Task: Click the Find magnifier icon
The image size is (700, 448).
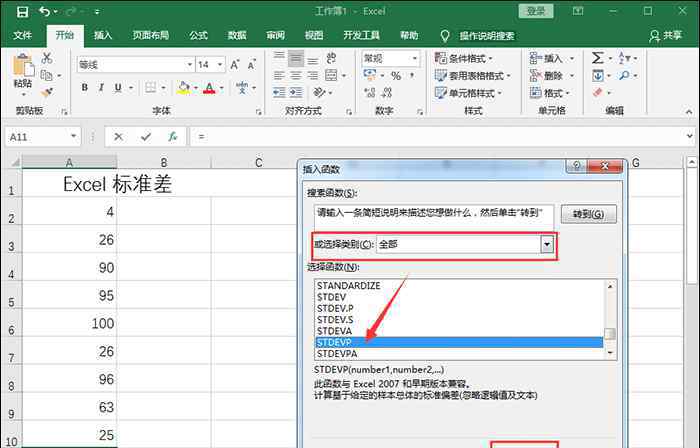Action: [x=624, y=75]
